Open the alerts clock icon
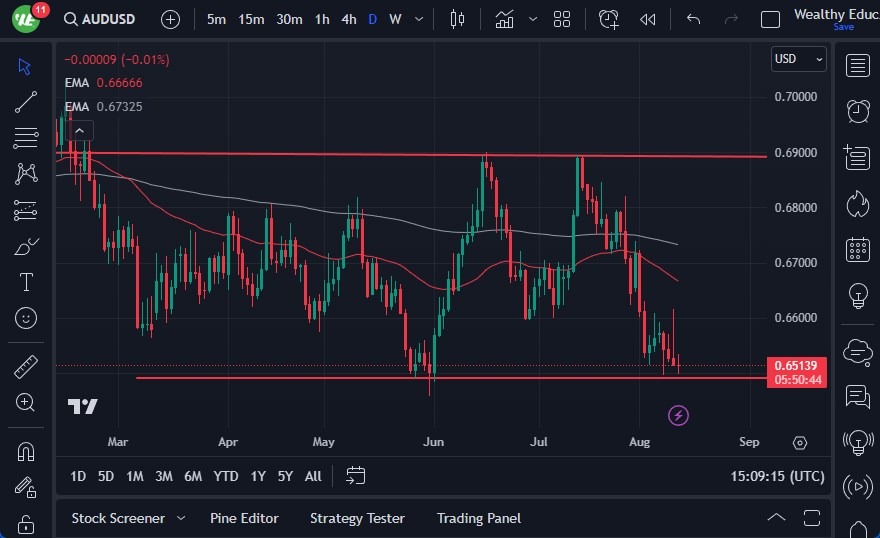The width and height of the screenshot is (880, 538). tap(857, 111)
